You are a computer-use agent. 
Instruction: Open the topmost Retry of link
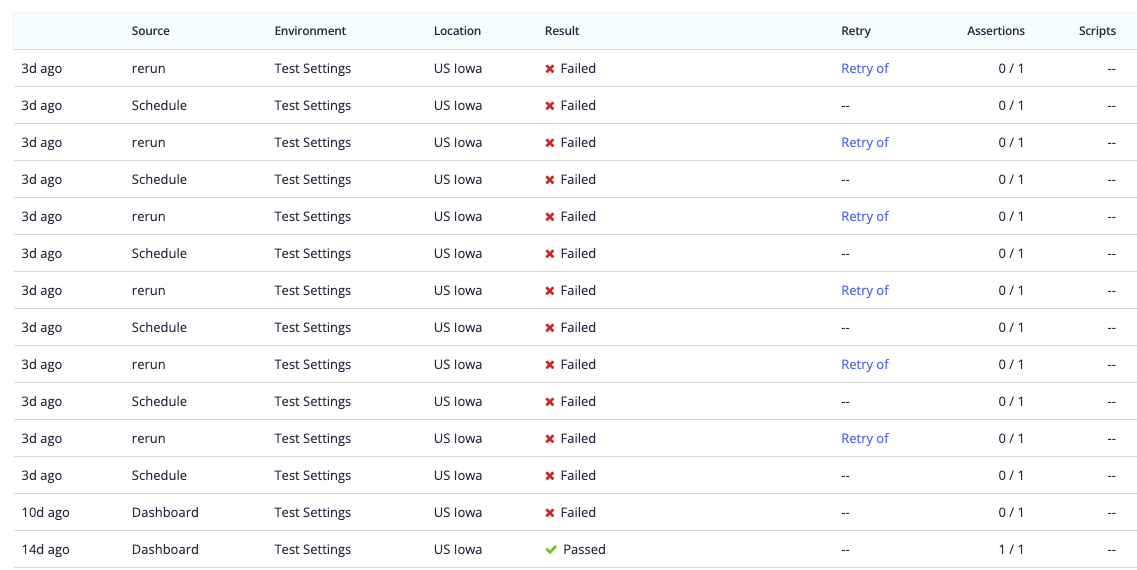864,69
